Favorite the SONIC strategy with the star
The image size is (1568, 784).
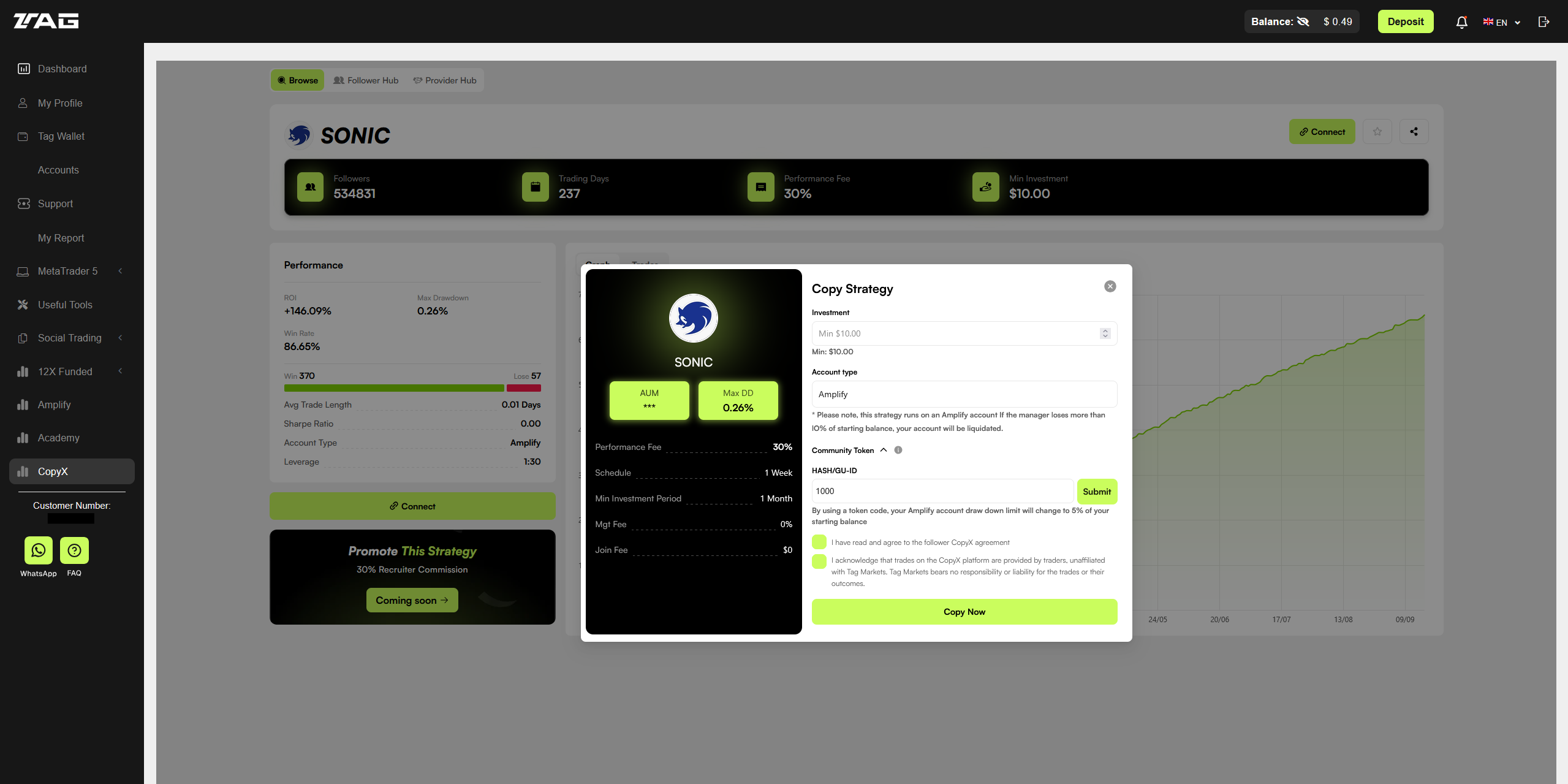point(1377,132)
